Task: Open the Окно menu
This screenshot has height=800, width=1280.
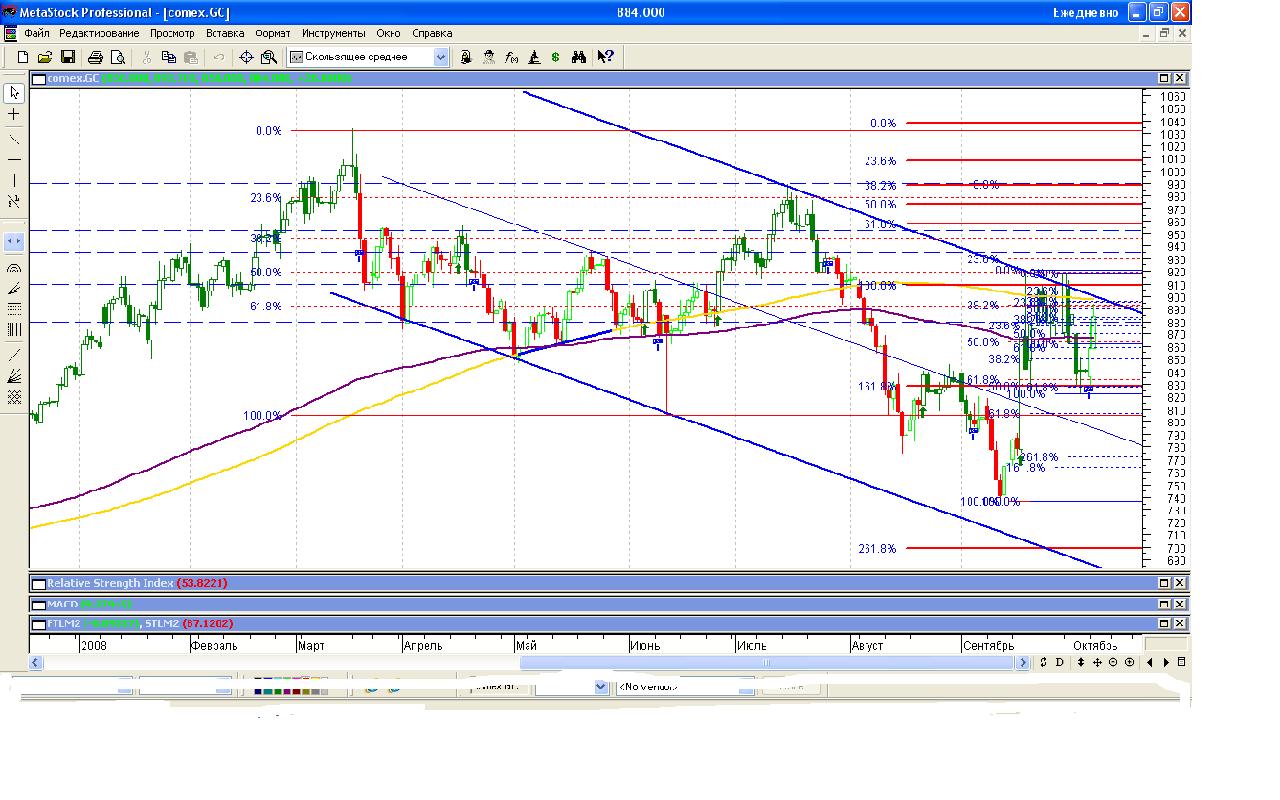Action: pyautogui.click(x=388, y=33)
